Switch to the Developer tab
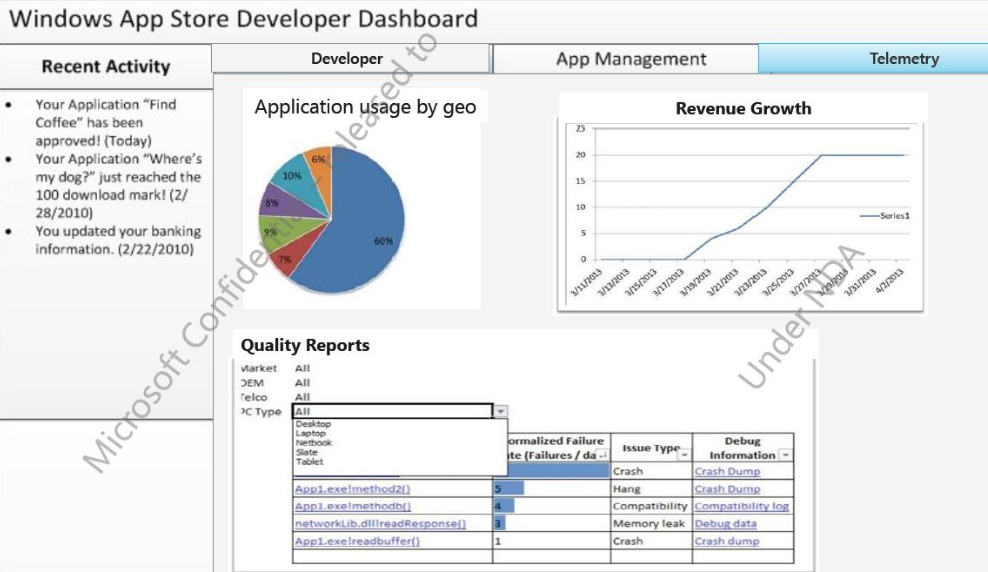The height and width of the screenshot is (572, 988). [x=347, y=59]
